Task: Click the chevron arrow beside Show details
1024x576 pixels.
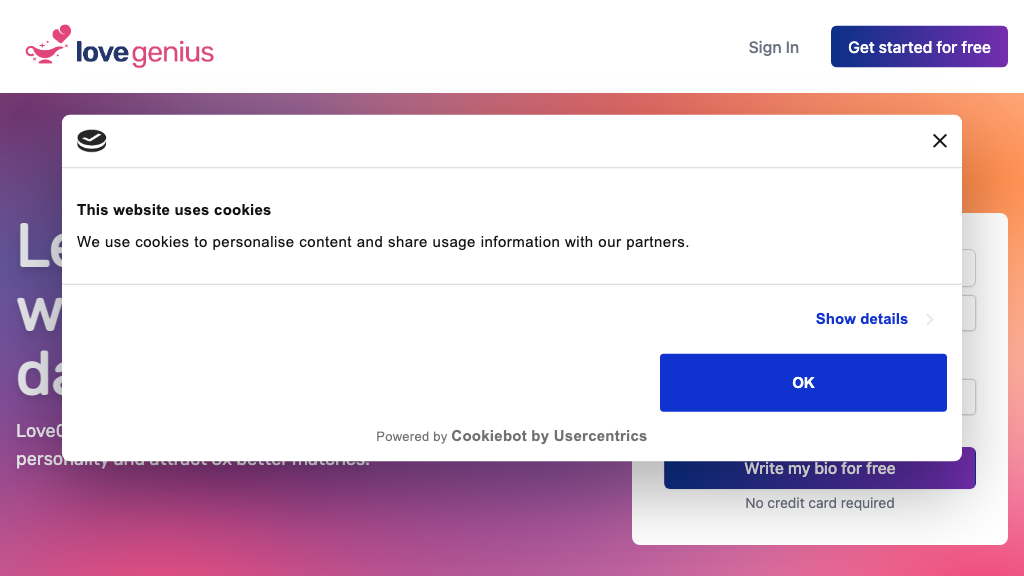Action: tap(930, 320)
